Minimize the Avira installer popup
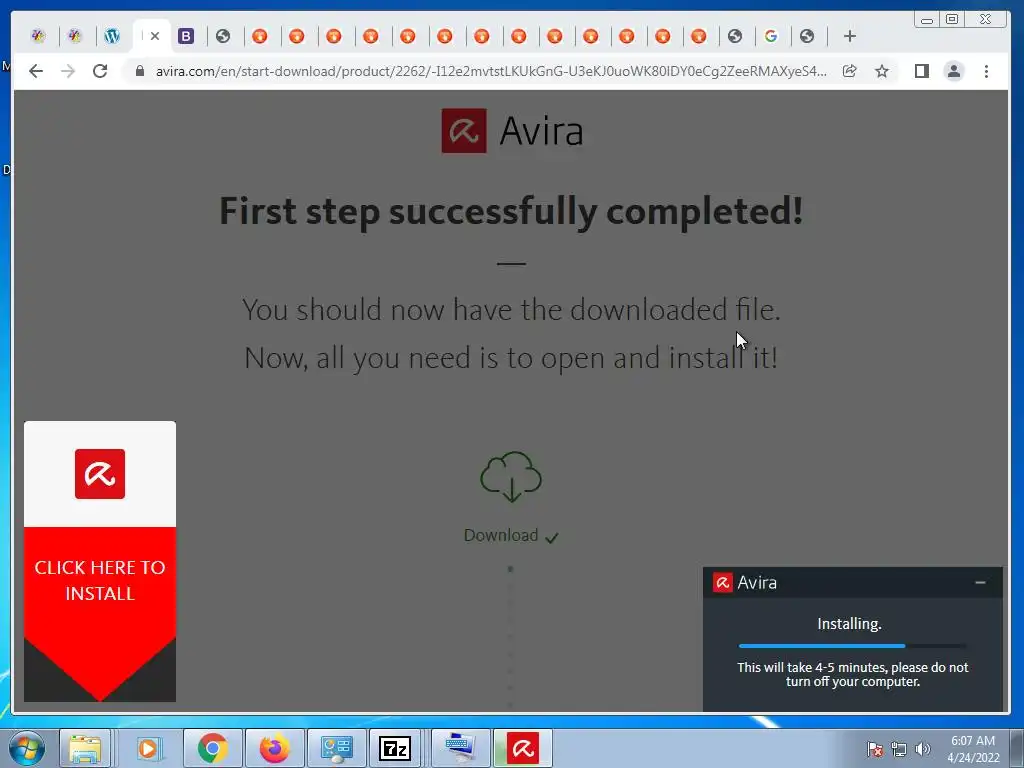 980,583
